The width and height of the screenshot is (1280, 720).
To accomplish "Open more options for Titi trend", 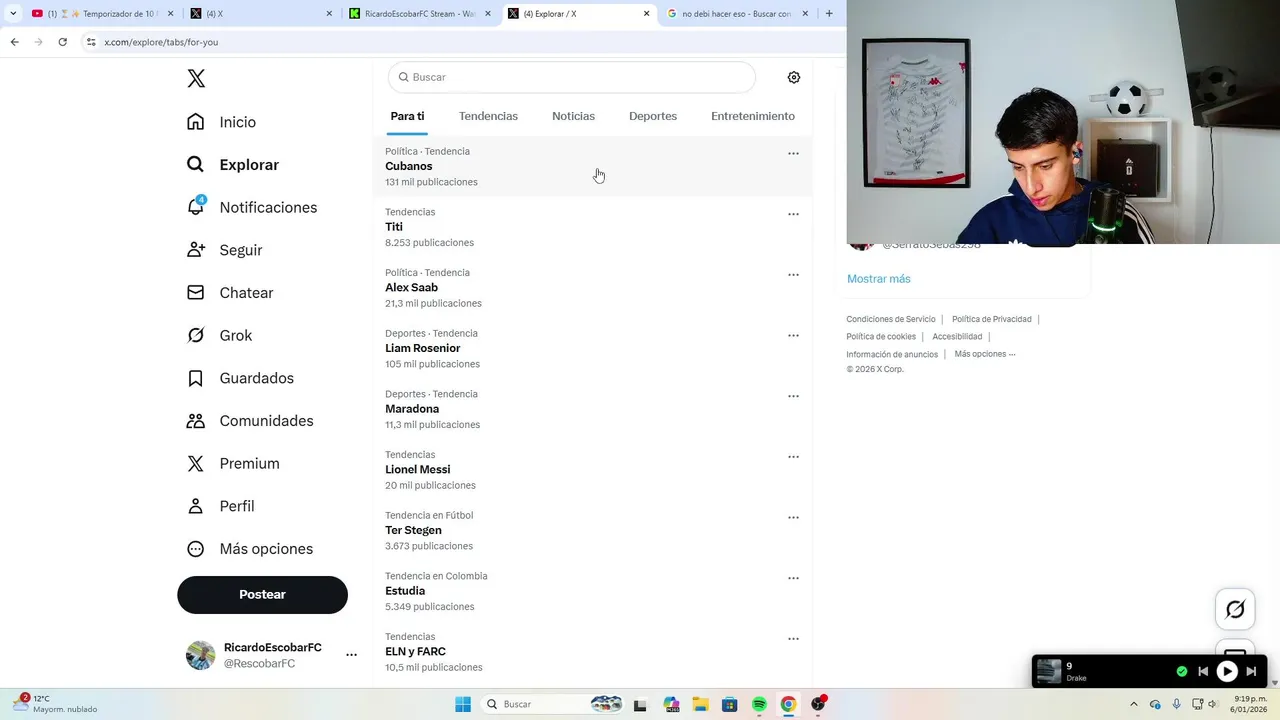I will (793, 214).
